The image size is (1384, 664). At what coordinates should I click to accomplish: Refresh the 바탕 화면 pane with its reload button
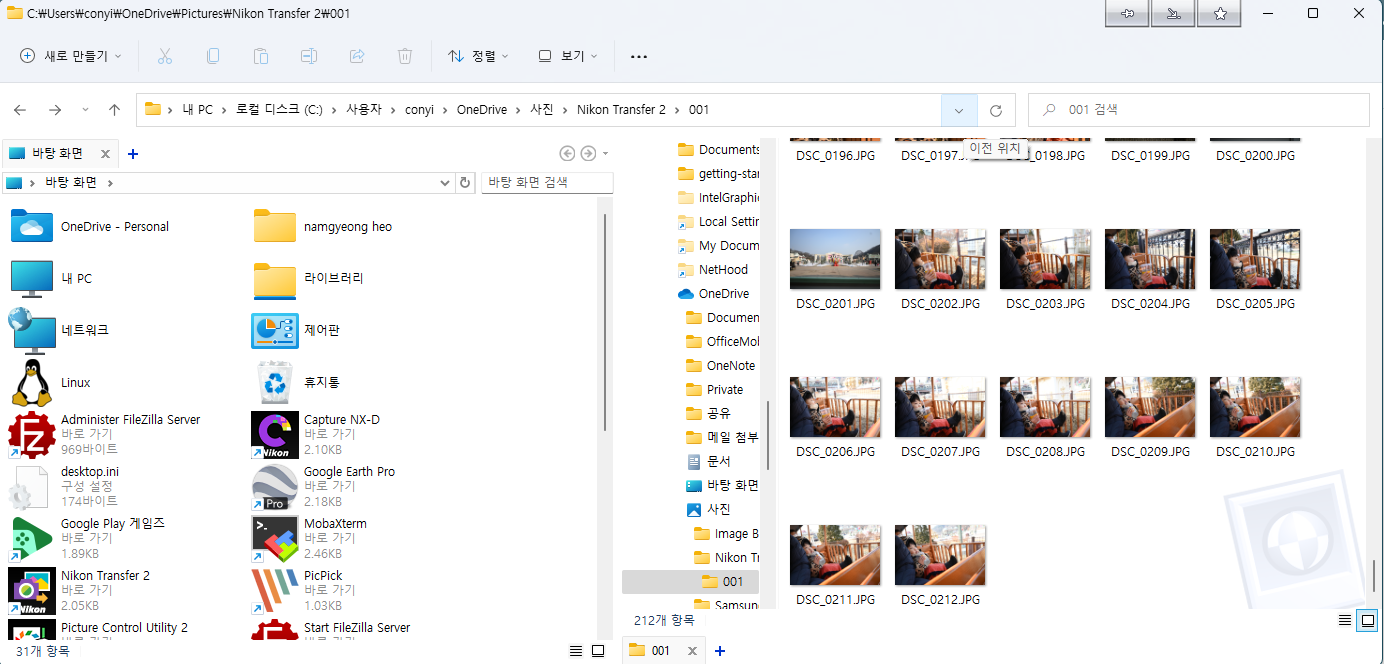coord(464,183)
